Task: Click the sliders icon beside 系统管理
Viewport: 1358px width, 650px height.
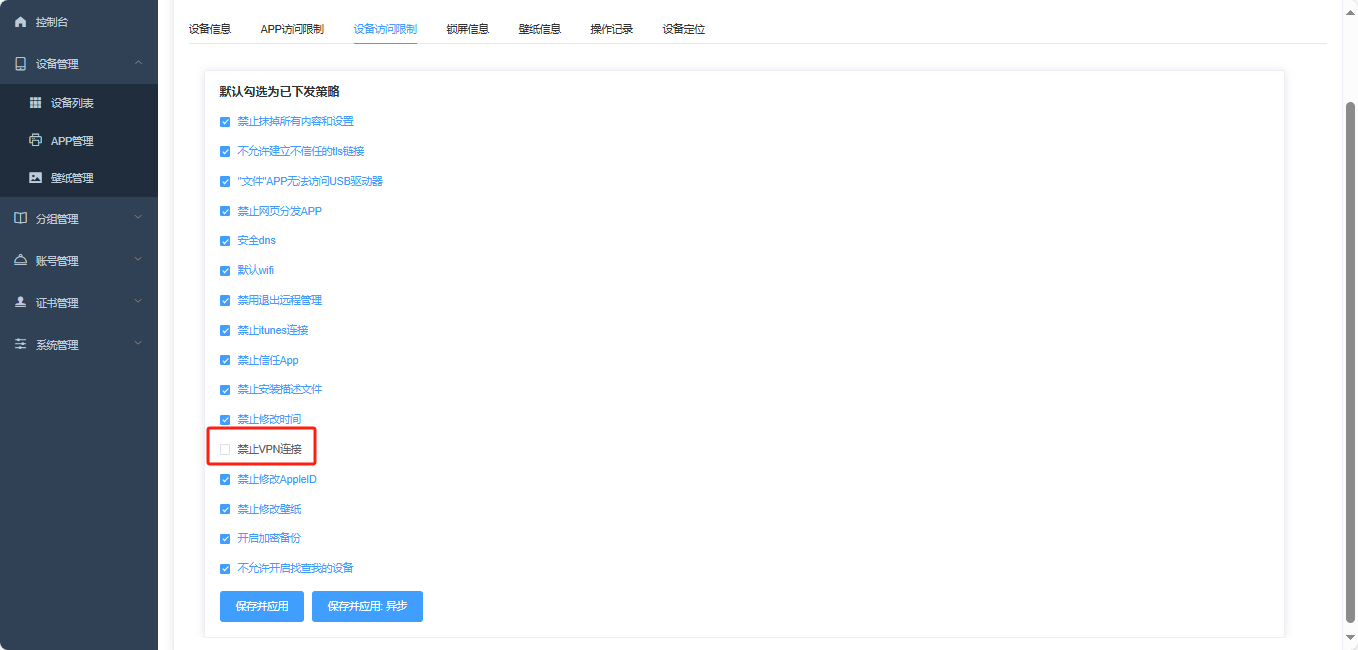Action: (x=20, y=344)
